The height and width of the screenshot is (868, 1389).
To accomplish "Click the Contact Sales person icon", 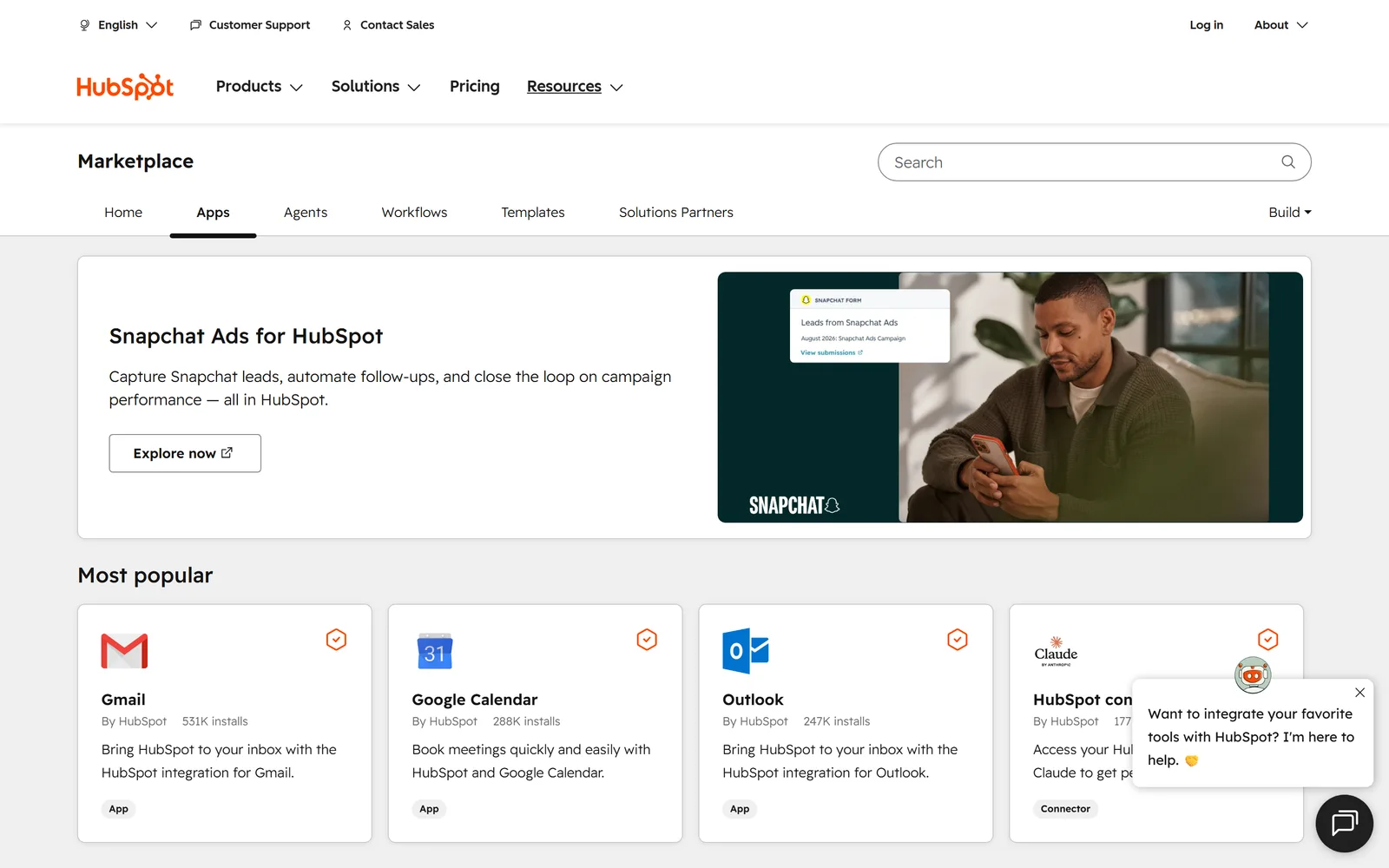I will tap(347, 25).
